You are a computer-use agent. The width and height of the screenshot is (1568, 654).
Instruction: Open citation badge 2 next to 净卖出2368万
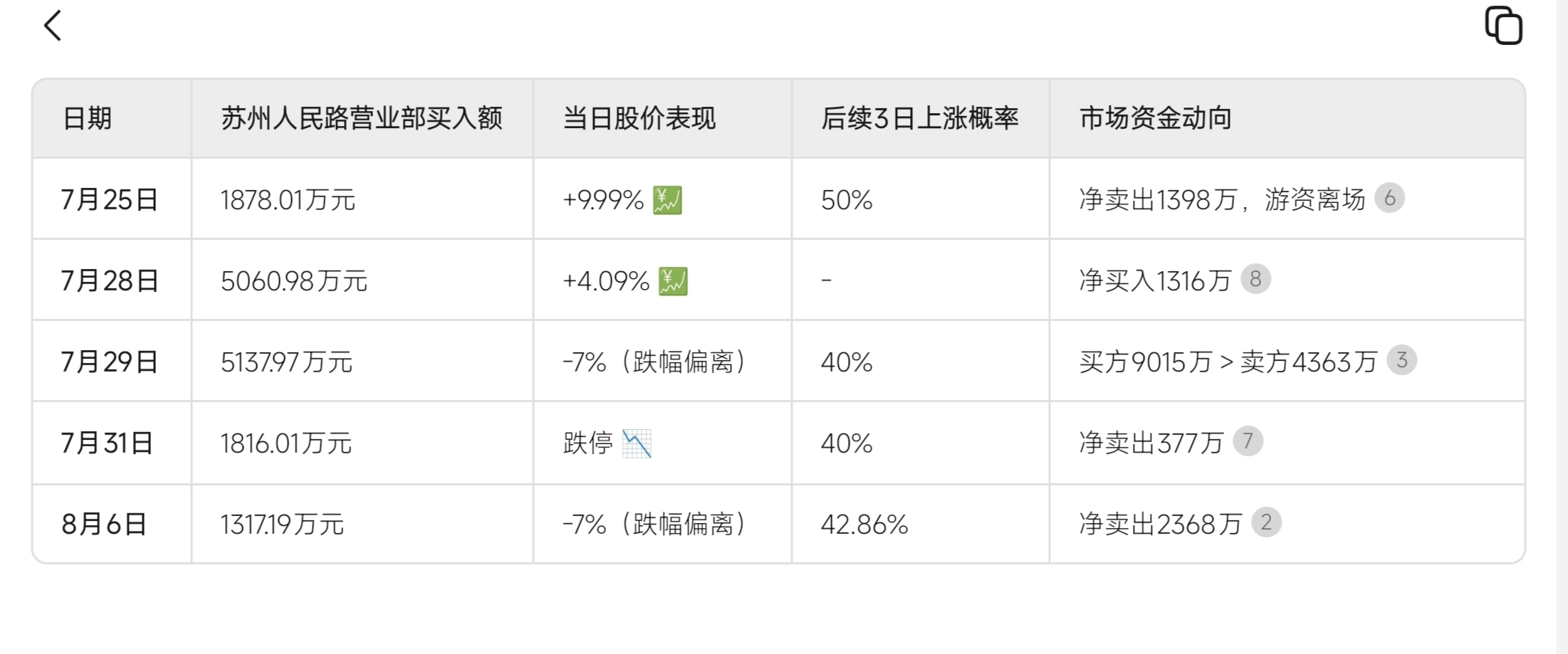1266,522
